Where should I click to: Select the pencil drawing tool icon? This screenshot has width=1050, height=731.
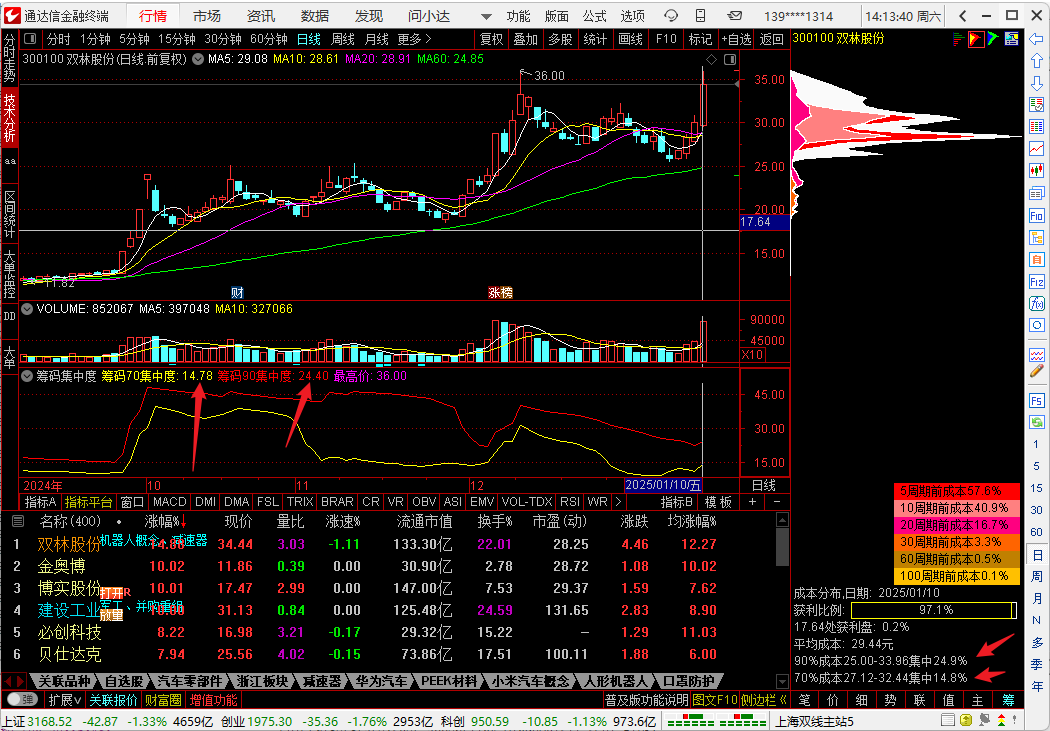1037,370
